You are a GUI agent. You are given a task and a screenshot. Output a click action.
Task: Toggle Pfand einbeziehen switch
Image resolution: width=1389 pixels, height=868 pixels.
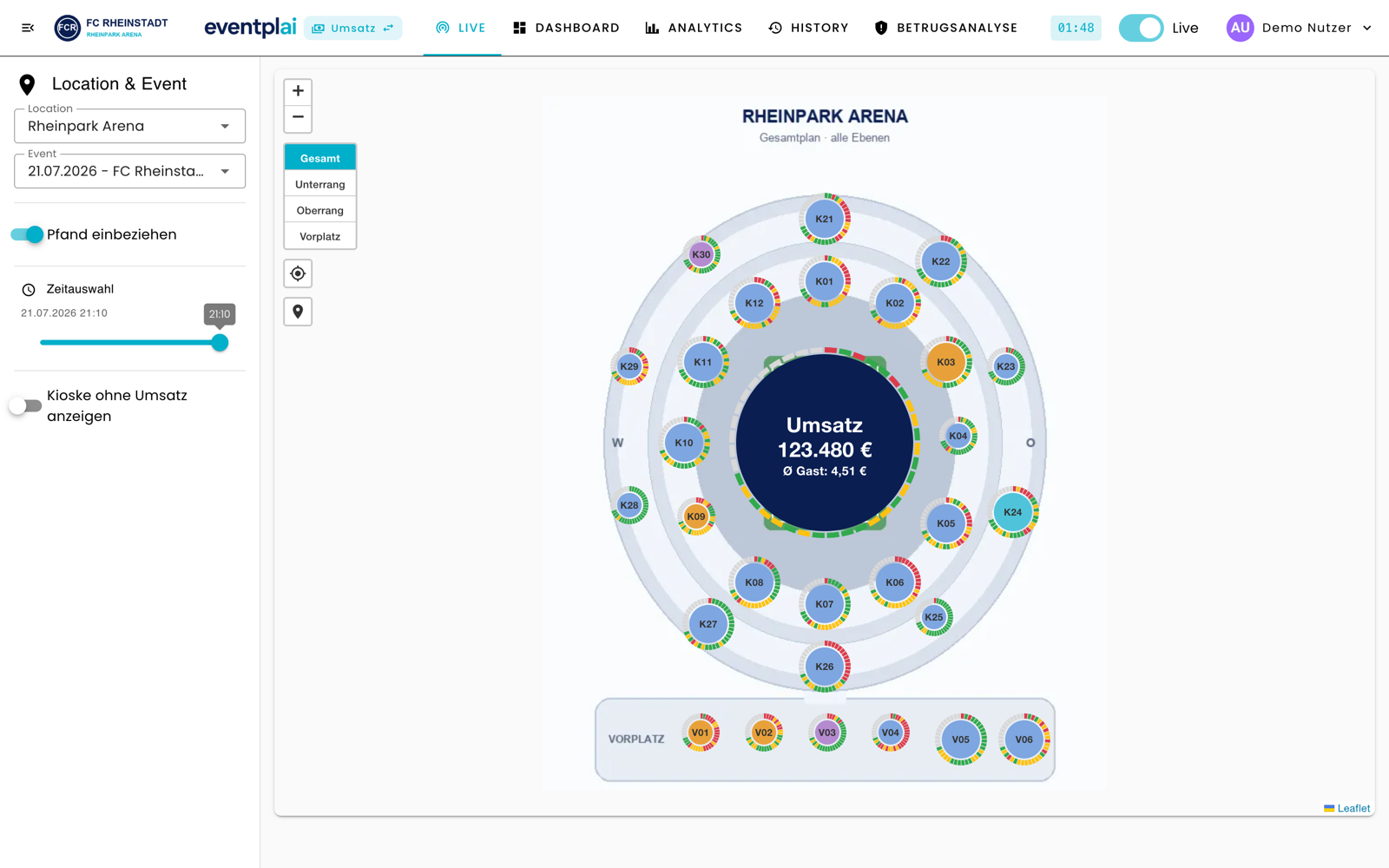pyautogui.click(x=27, y=234)
